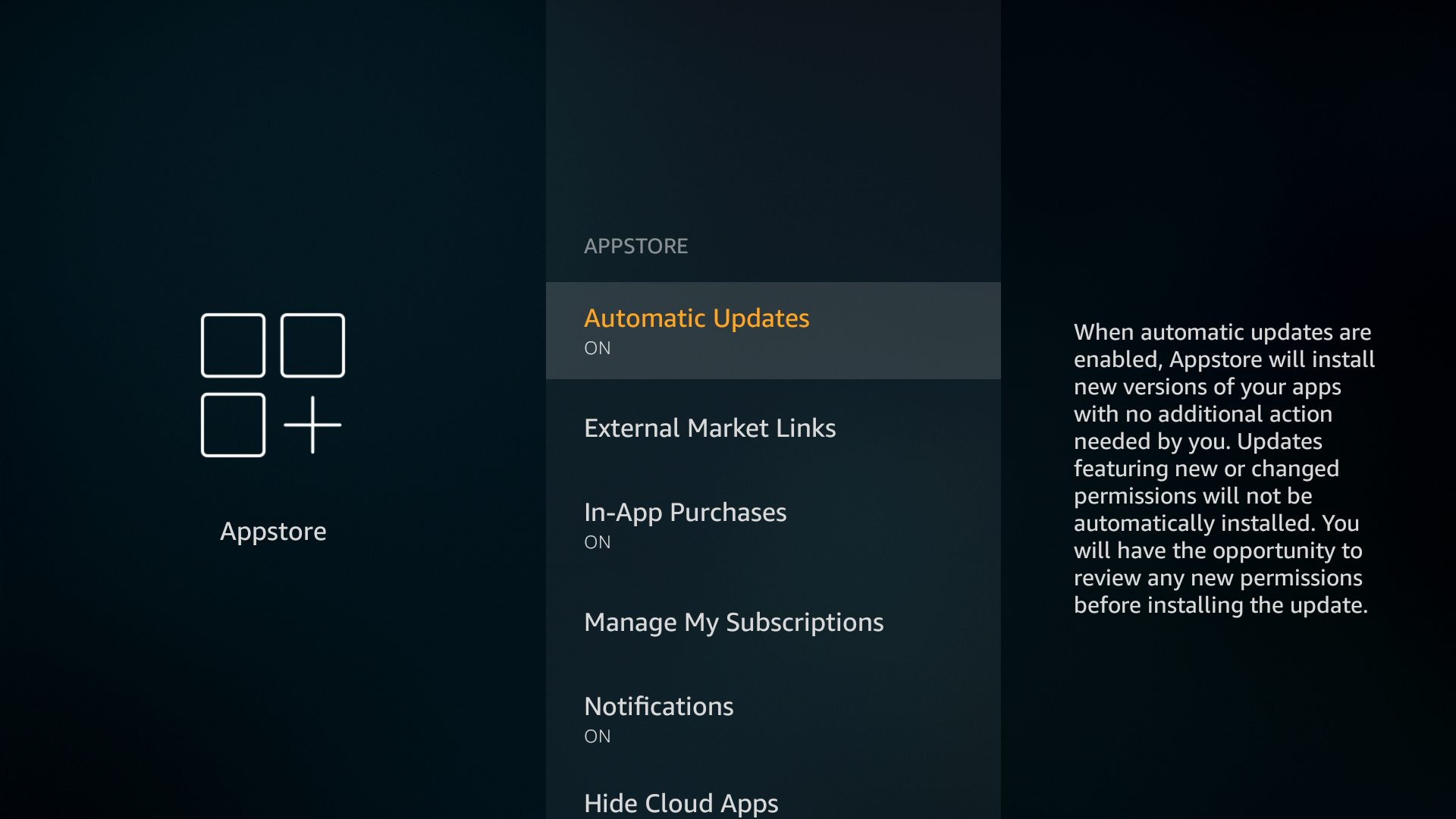Screen dimensions: 1456x819
Task: Select APPSTORE section header label
Action: pos(636,246)
